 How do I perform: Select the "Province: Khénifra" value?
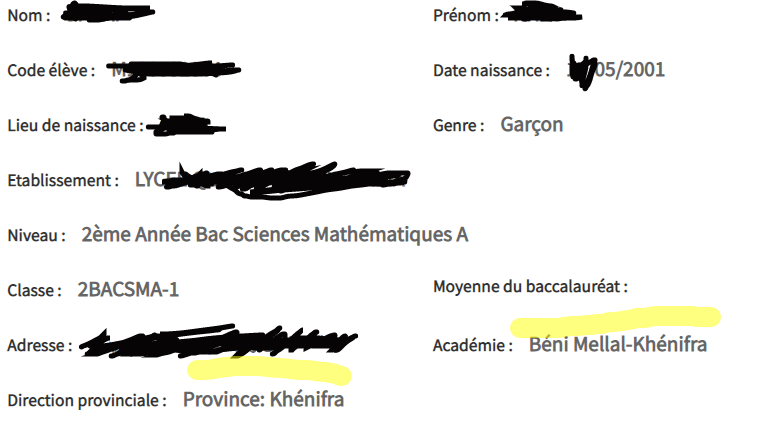(263, 400)
